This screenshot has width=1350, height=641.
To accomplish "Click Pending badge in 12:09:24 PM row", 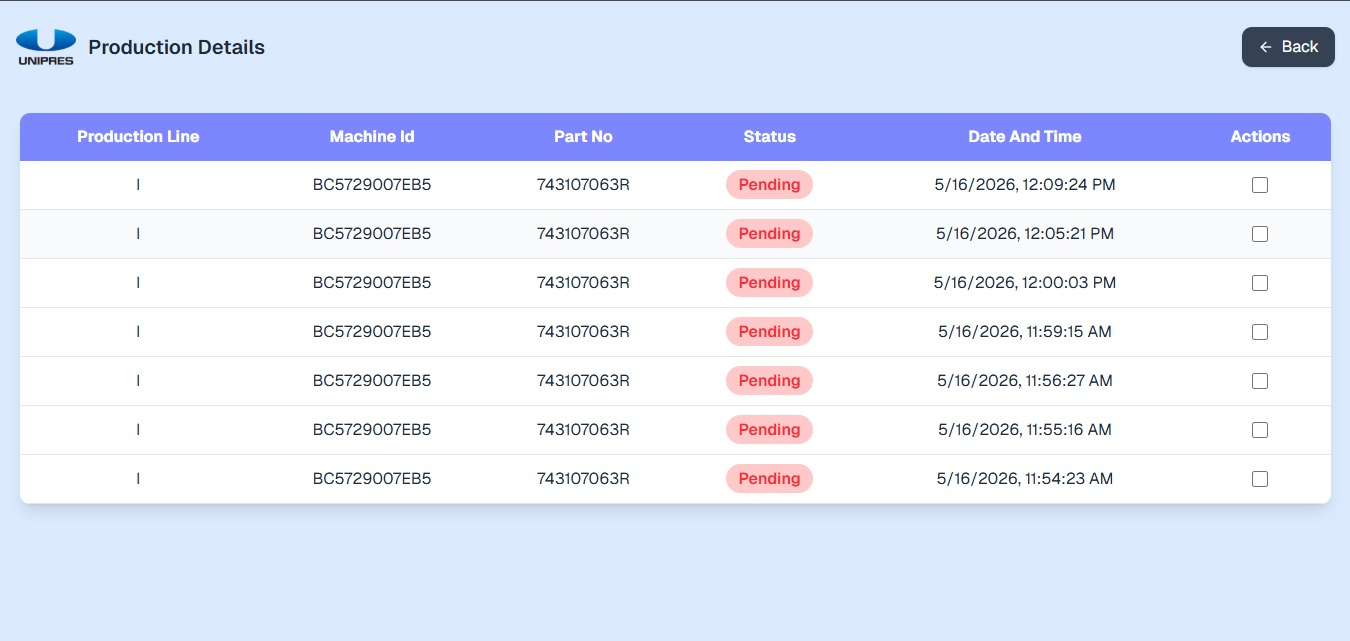I will pyautogui.click(x=769, y=185).
